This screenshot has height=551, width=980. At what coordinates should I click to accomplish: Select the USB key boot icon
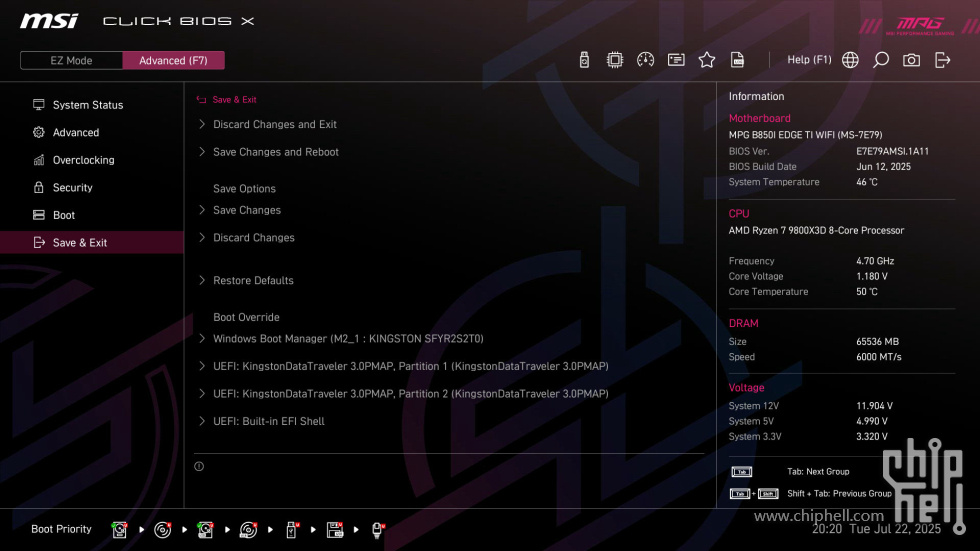[292, 530]
